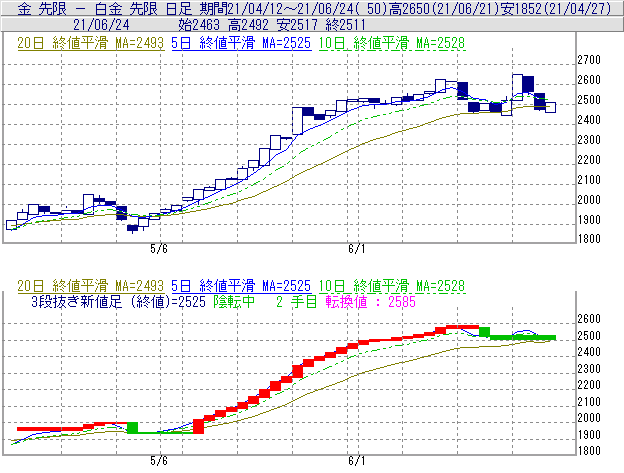Click the '6/1' date label under lower chart

[x=357, y=461]
